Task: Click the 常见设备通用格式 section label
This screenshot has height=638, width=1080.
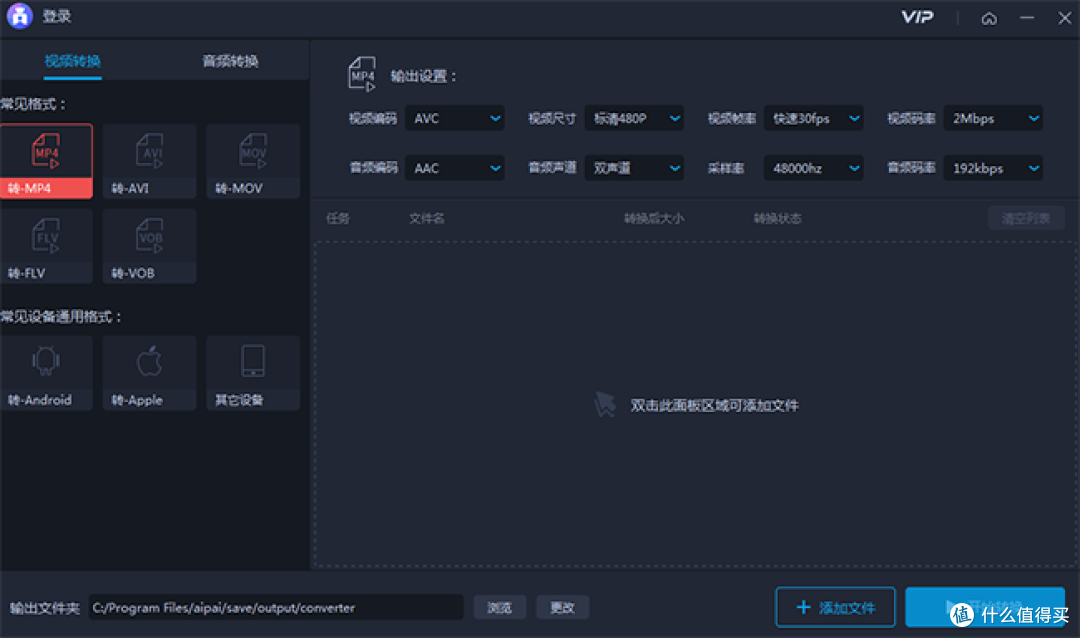Action: (x=61, y=317)
